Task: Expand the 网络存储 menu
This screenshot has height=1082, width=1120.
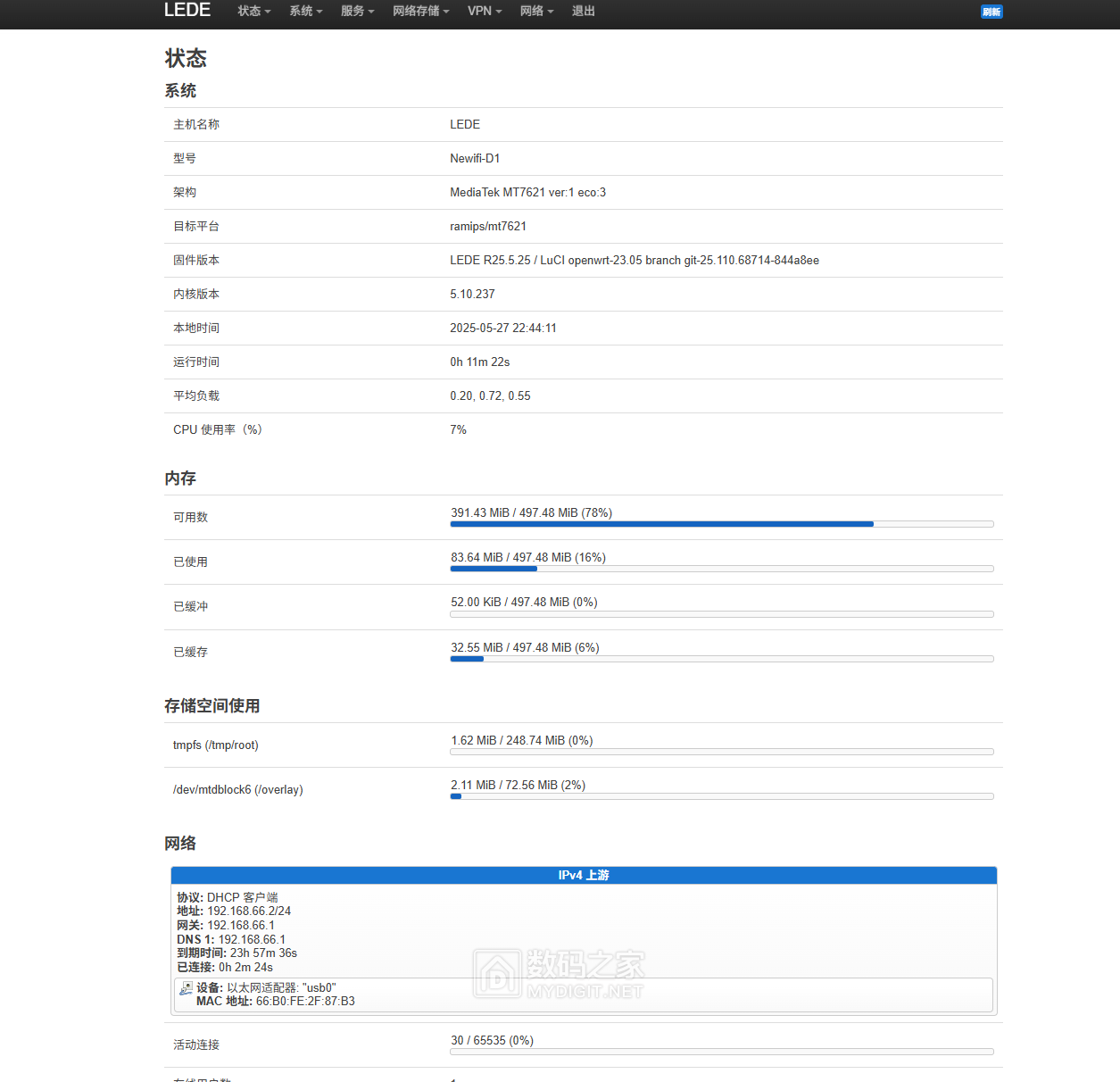Action: tap(421, 12)
